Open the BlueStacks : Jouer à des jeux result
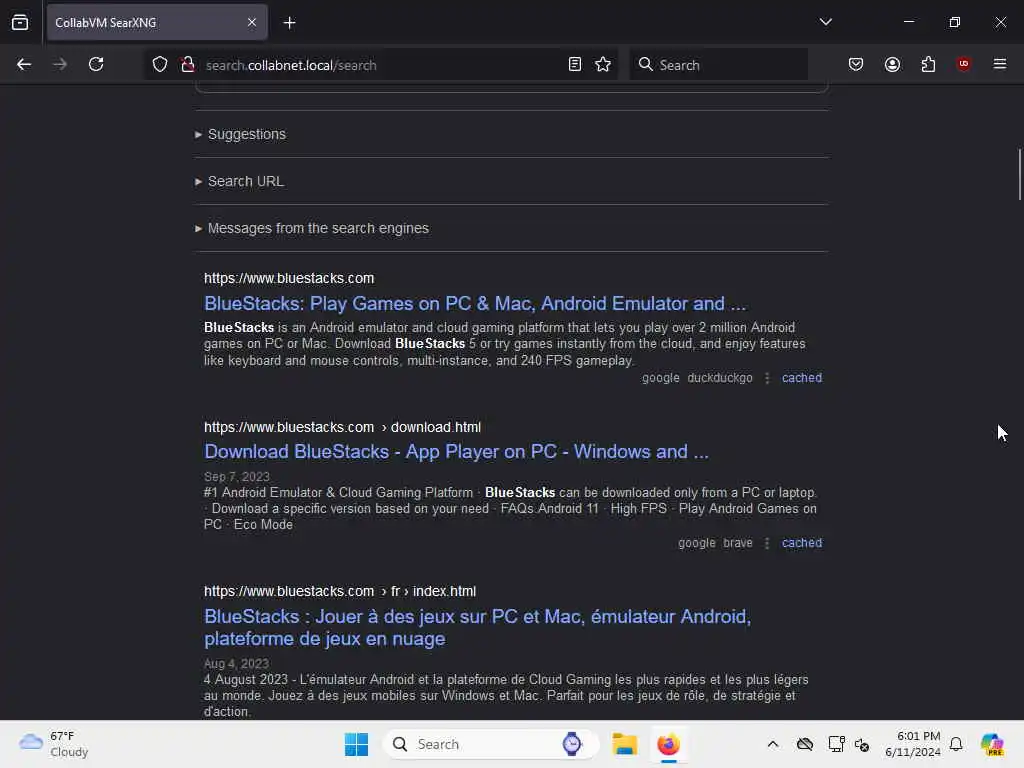Image resolution: width=1024 pixels, height=768 pixels. (x=477, y=628)
